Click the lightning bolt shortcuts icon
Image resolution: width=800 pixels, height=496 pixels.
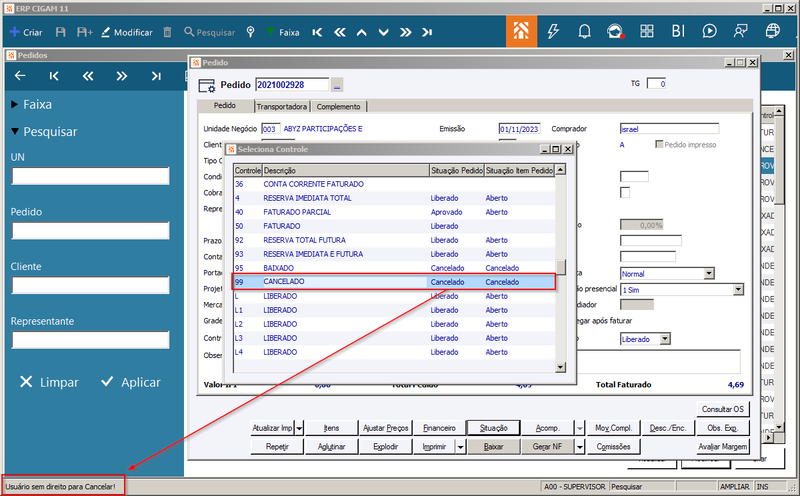click(x=553, y=32)
